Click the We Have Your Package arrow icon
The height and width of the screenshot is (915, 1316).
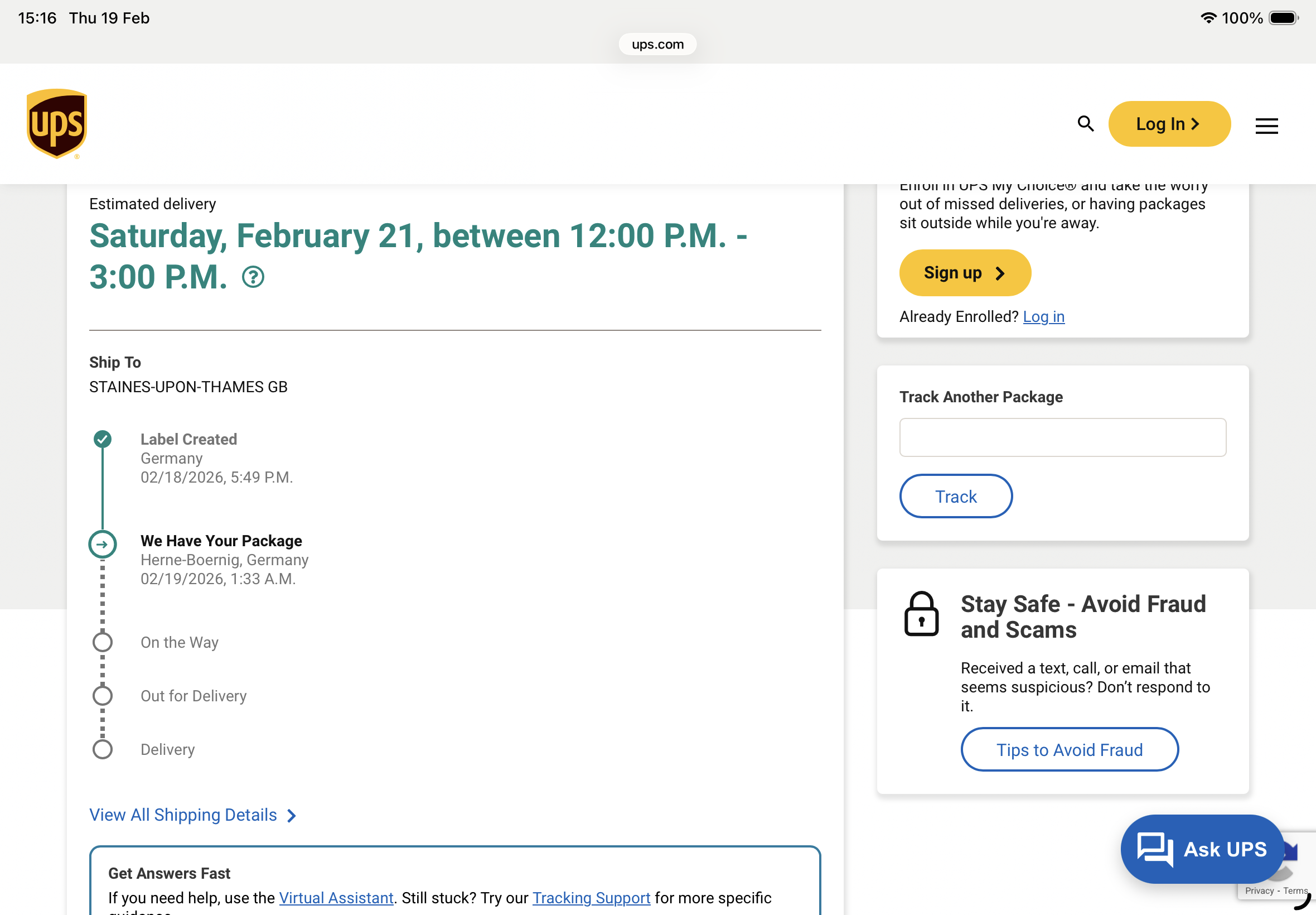pyautogui.click(x=103, y=544)
